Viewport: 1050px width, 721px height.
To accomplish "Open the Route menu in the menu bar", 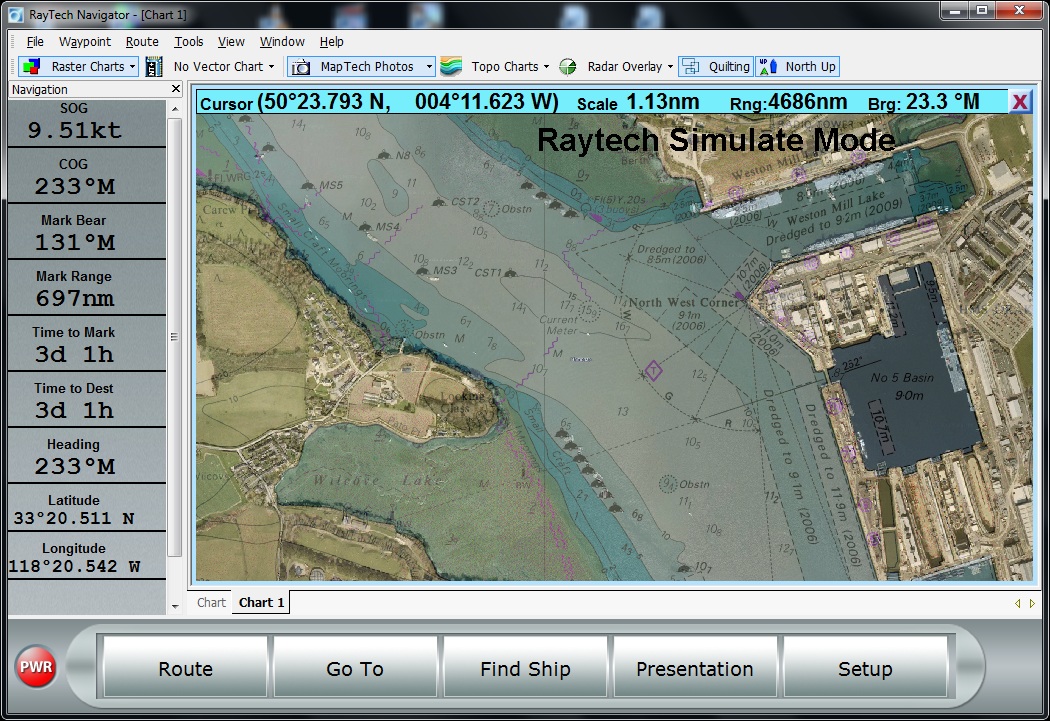I will (x=142, y=42).
